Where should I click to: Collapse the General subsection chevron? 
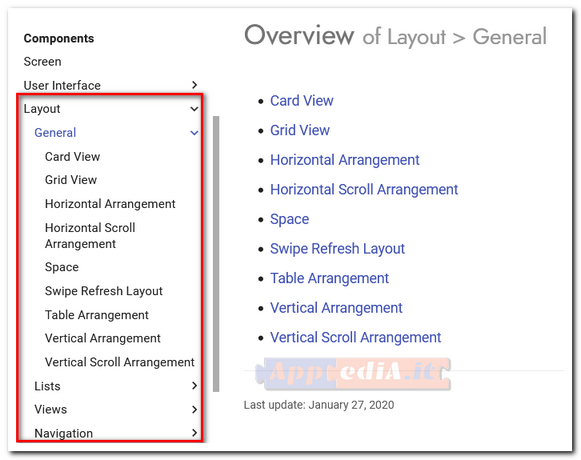pyautogui.click(x=194, y=133)
